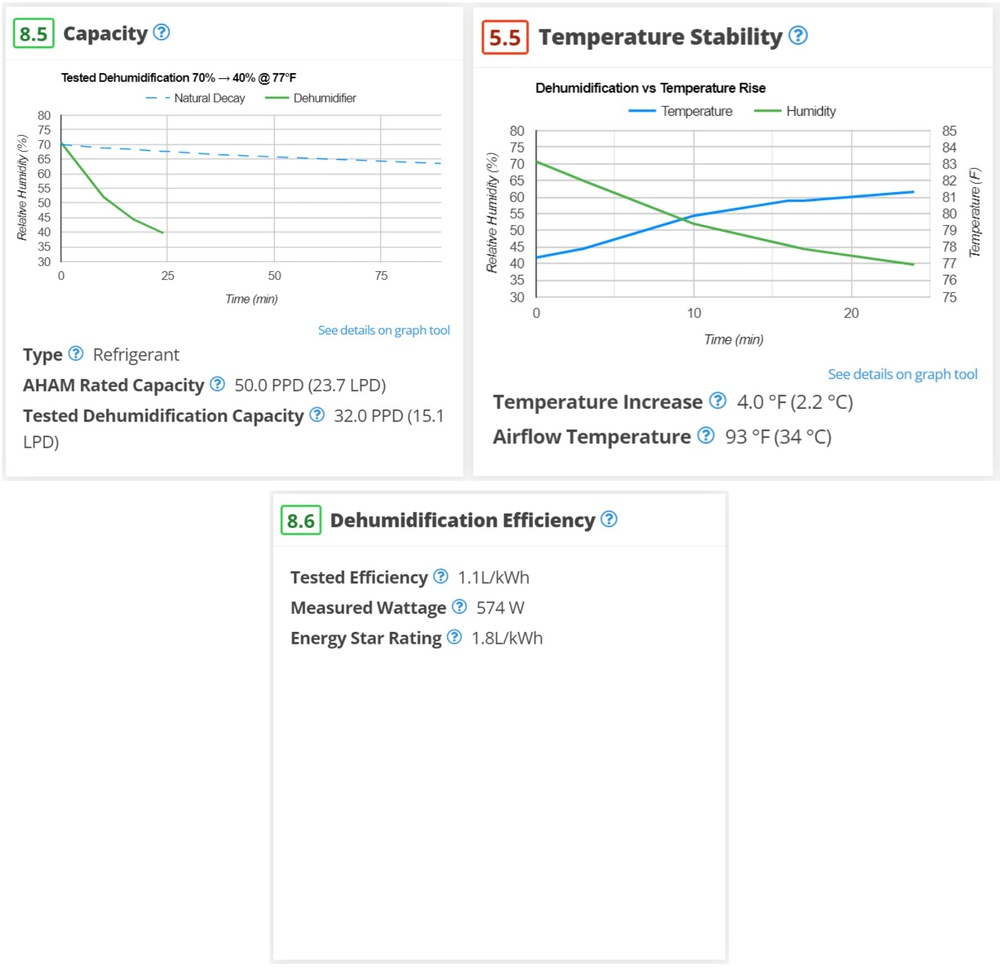The height and width of the screenshot is (967, 1000).
Task: Click the 8.6 Dehumidification Efficiency score badge
Action: click(x=301, y=520)
